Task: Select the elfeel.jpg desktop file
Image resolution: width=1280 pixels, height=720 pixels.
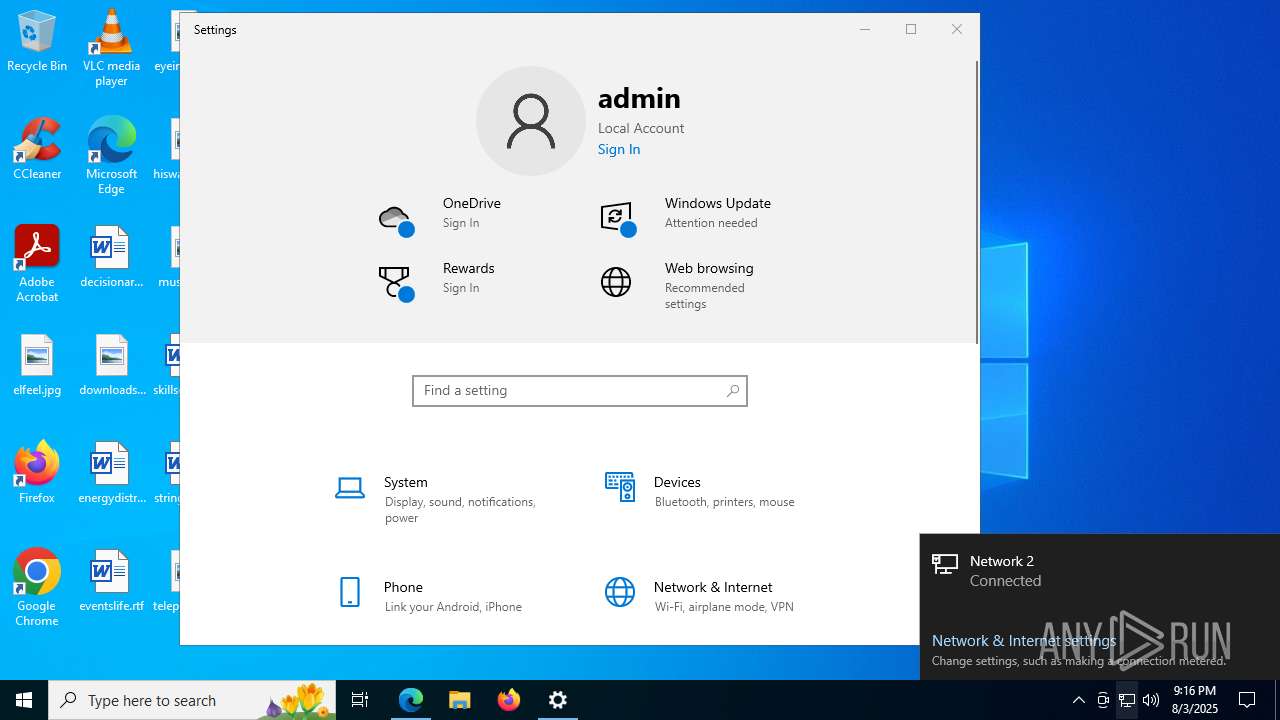Action: [x=37, y=366]
